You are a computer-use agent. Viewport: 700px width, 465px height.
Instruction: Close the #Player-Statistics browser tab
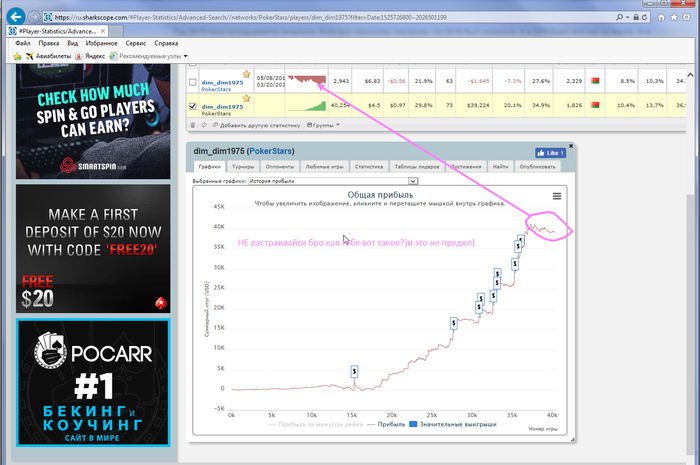pyautogui.click(x=103, y=31)
